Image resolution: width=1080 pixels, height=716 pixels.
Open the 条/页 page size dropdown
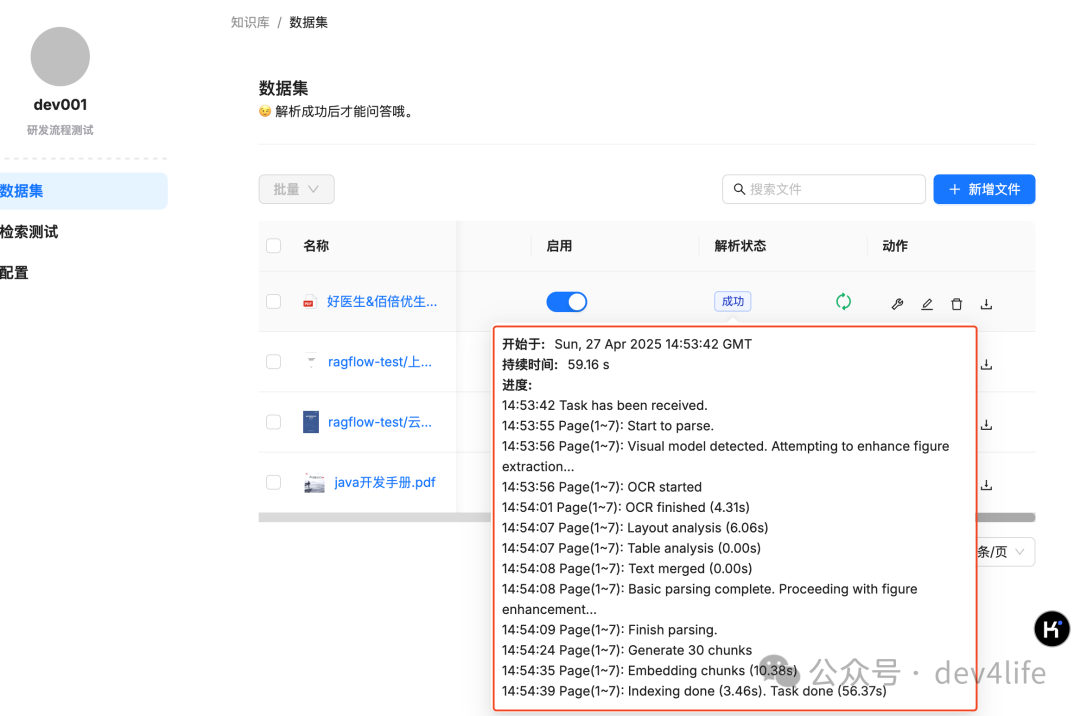[1005, 551]
